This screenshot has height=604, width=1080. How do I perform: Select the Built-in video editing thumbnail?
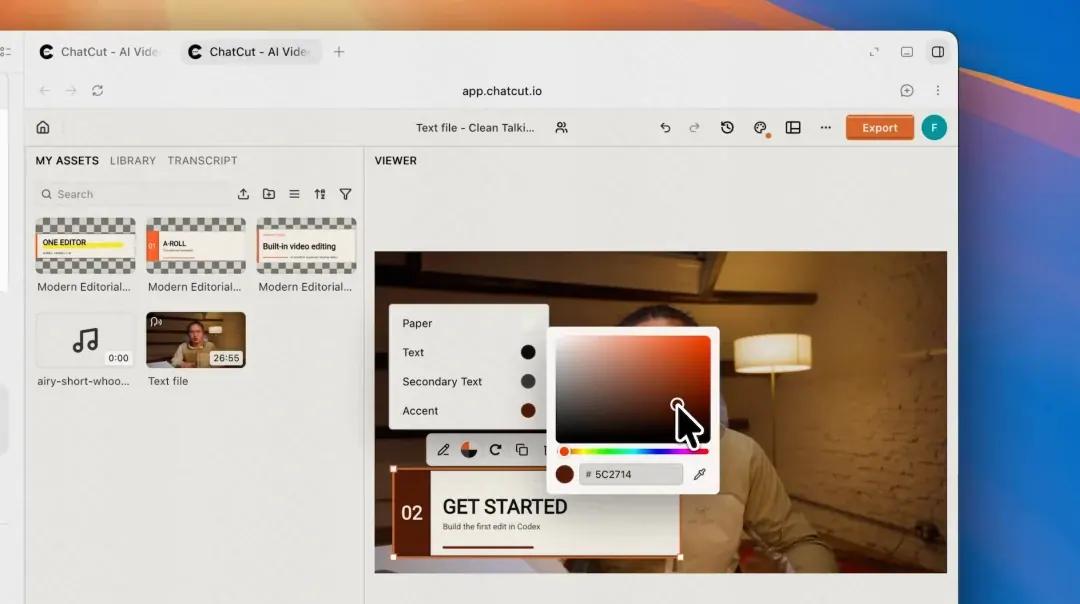[307, 246]
